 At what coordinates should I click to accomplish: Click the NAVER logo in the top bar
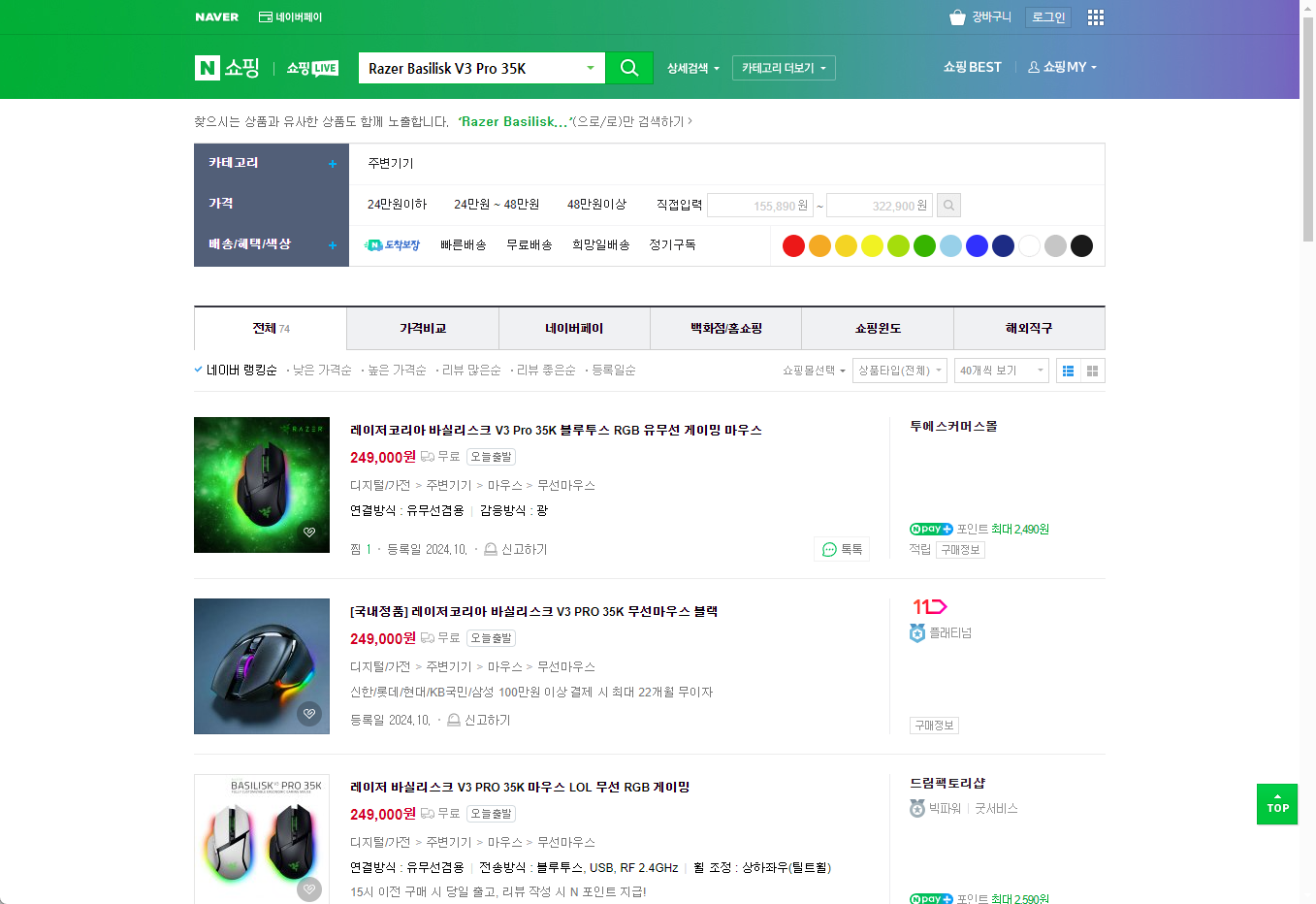pos(216,17)
